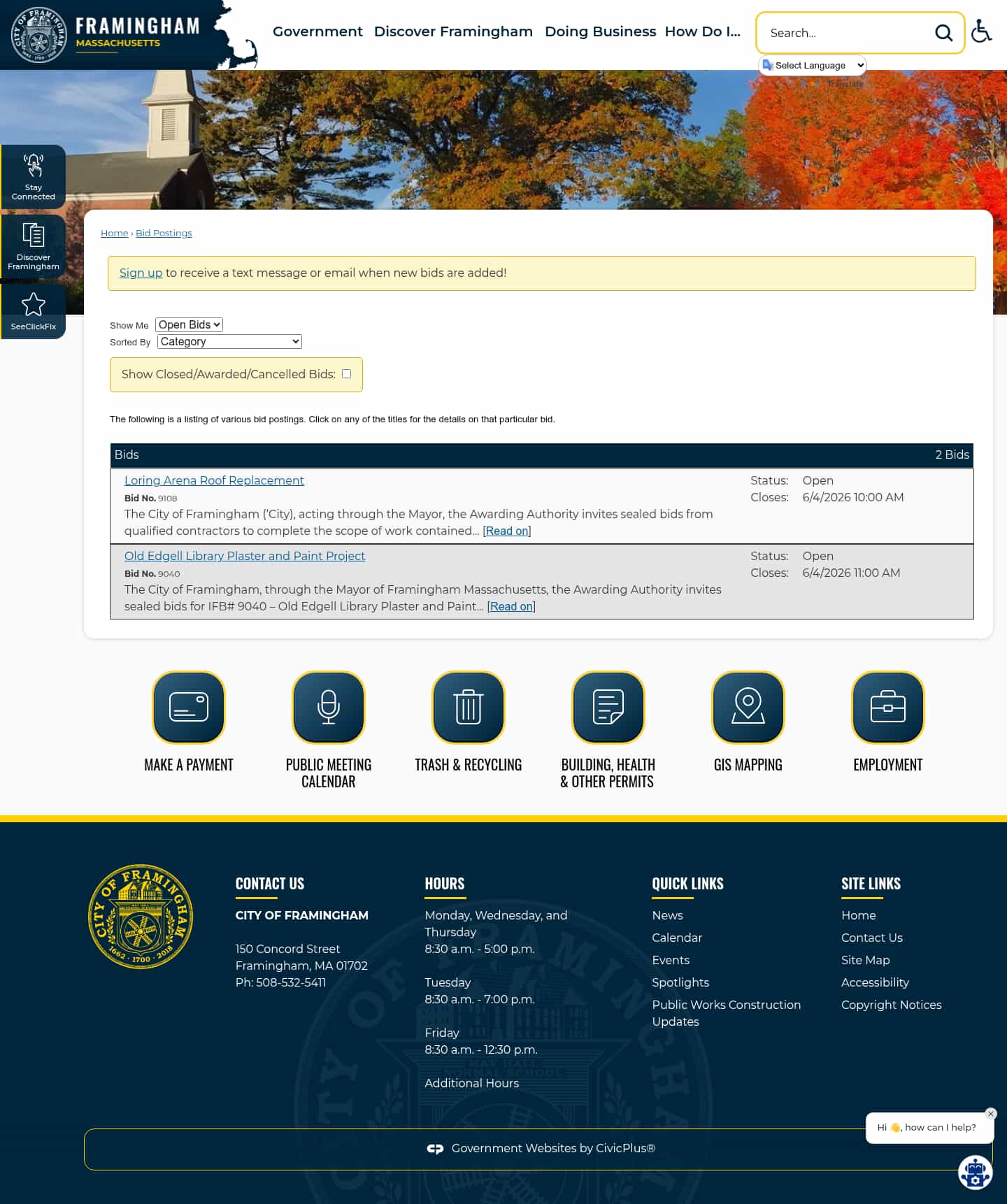This screenshot has width=1007, height=1204.
Task: Open the Sorted By Category dropdown
Action: click(x=229, y=341)
